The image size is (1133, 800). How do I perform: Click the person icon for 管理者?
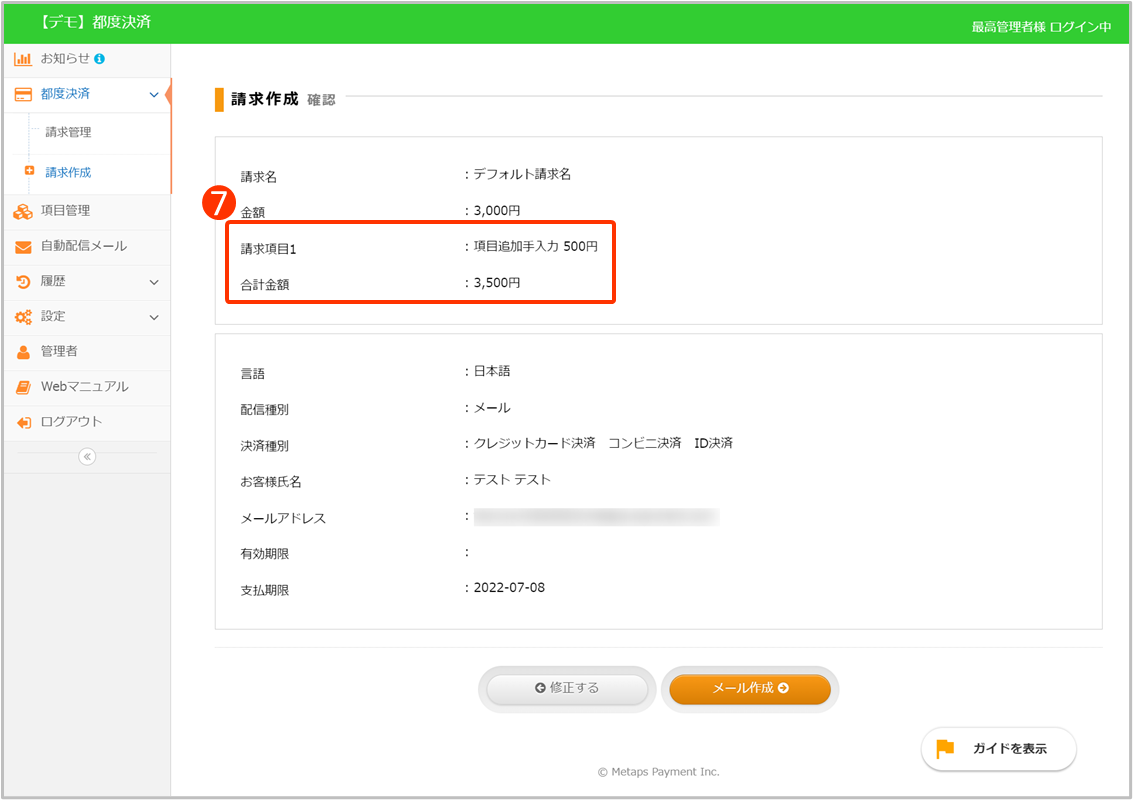(x=23, y=352)
